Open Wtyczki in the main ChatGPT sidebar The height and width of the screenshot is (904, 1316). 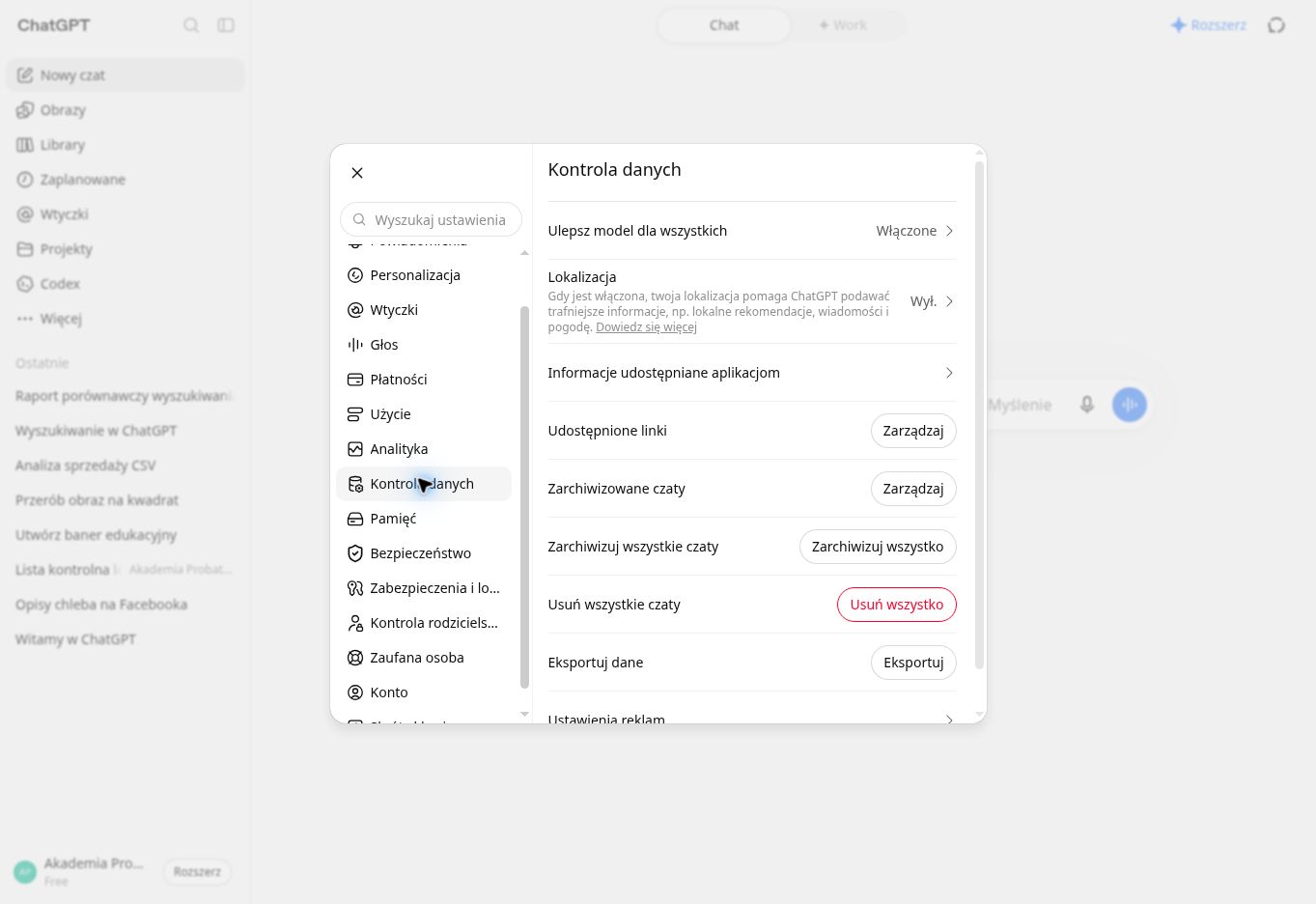pyautogui.click(x=126, y=214)
